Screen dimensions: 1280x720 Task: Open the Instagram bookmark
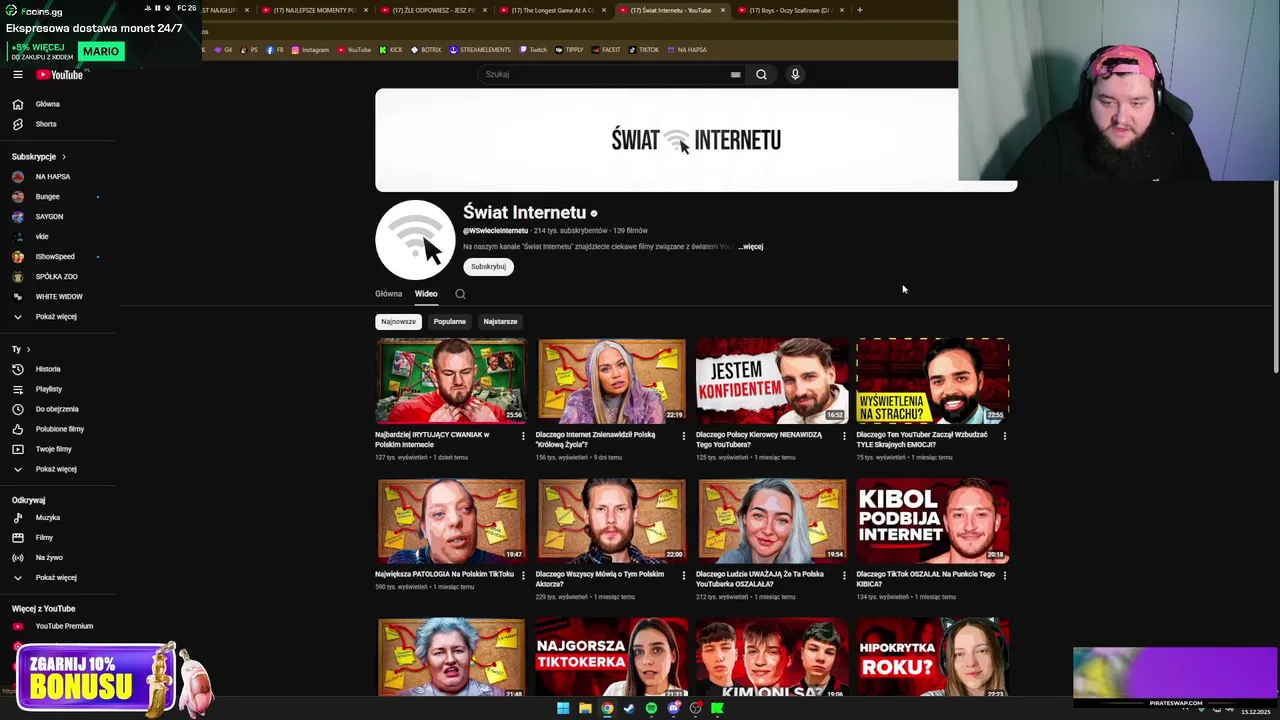tap(310, 50)
